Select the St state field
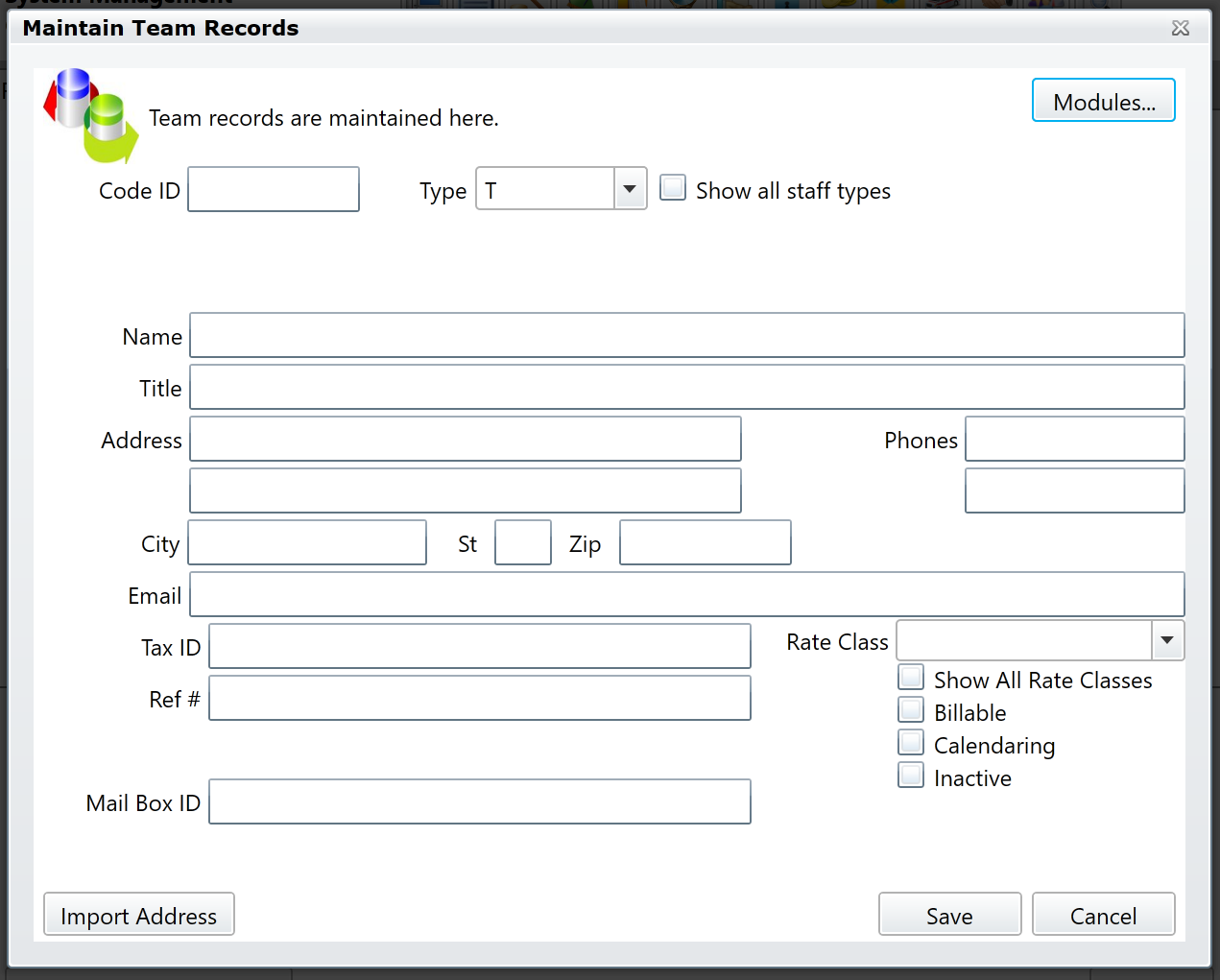Viewport: 1220px width, 980px height. 523,542
